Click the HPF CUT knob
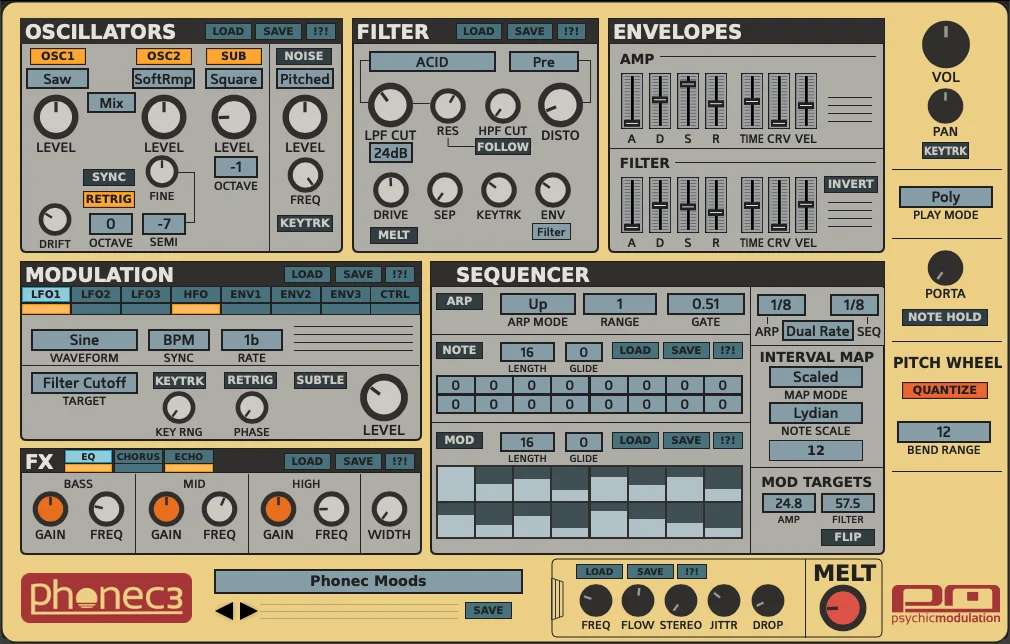 (x=502, y=106)
